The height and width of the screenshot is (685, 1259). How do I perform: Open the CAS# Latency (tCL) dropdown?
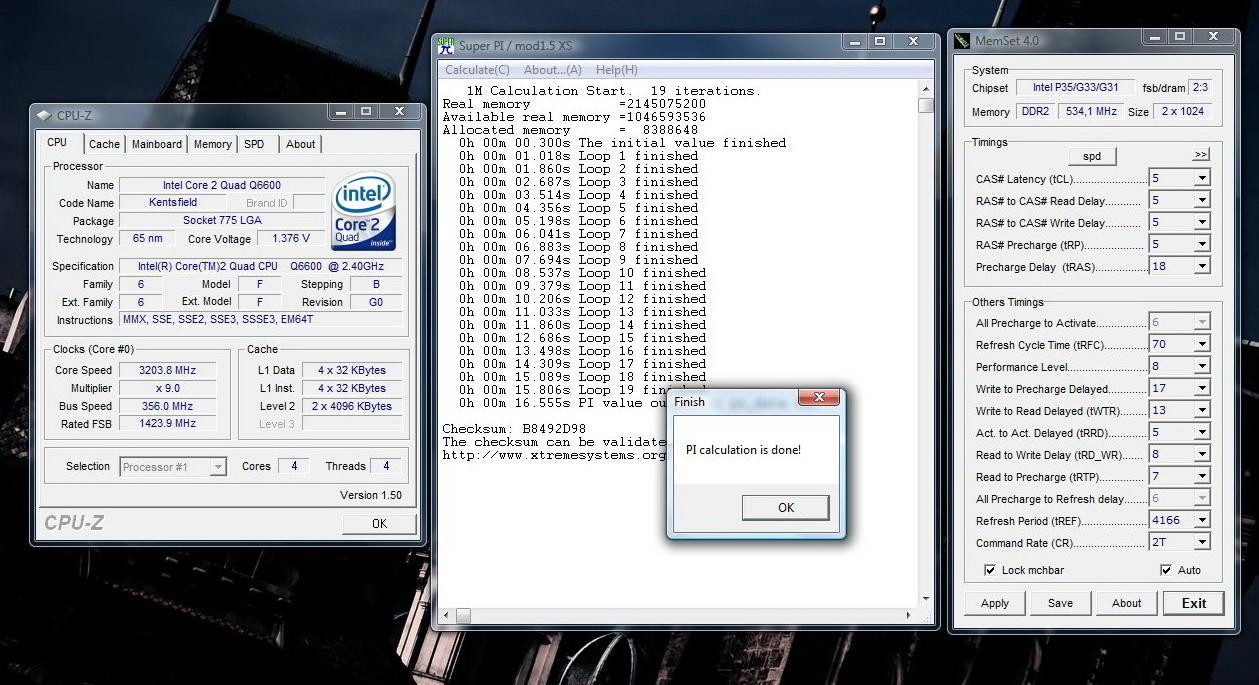point(1202,178)
